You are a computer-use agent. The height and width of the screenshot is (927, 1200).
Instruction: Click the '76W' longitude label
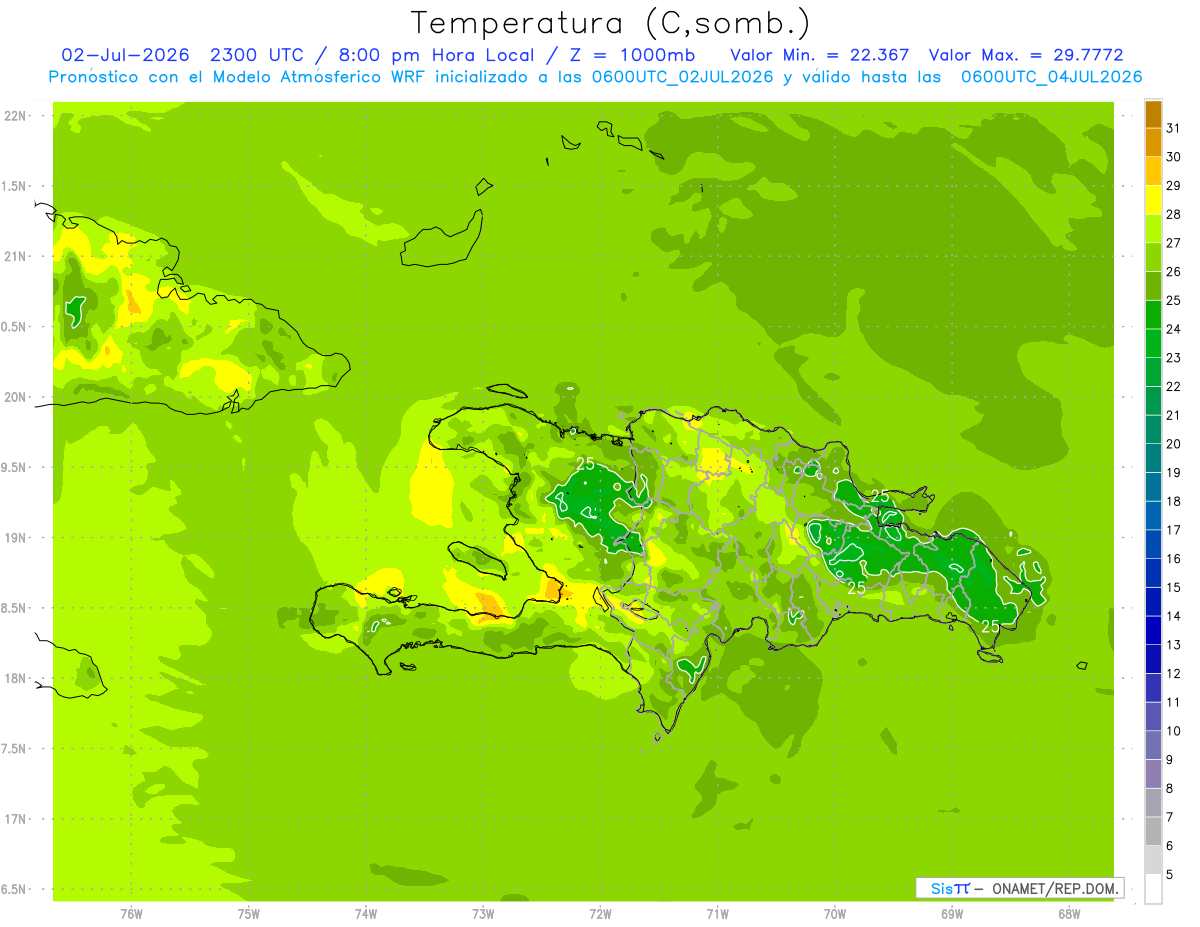pyautogui.click(x=131, y=914)
